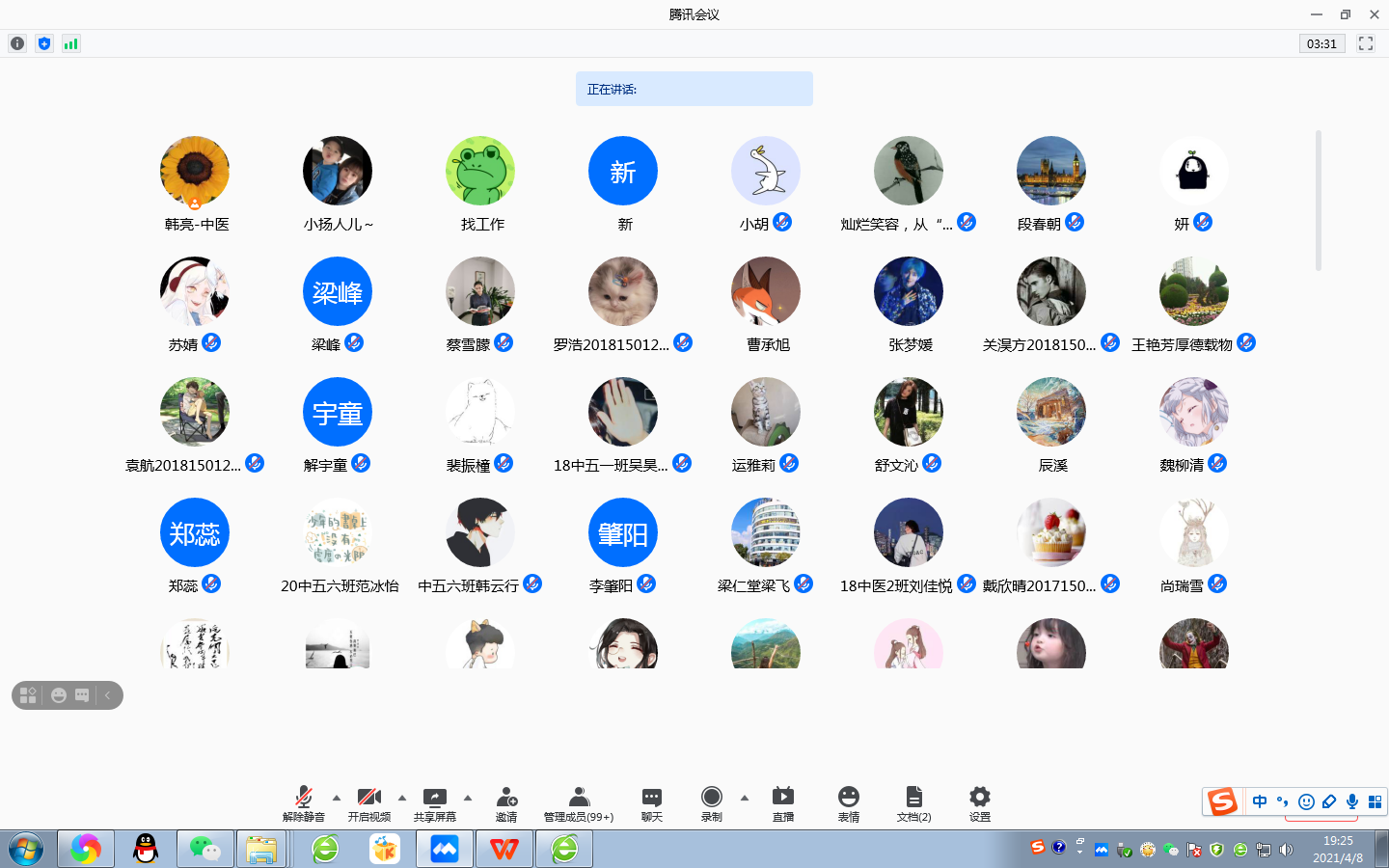Viewport: 1389px width, 868px height.
Task: Open the 聊天 chat panel
Action: click(x=652, y=803)
